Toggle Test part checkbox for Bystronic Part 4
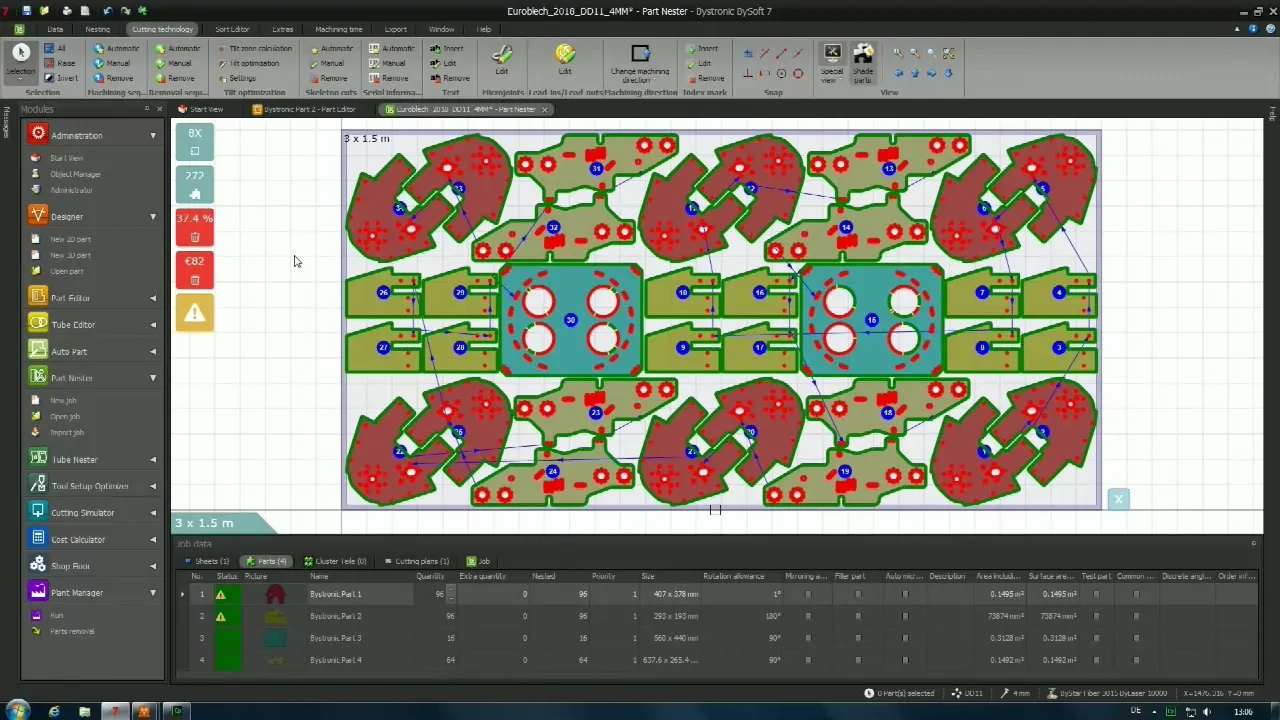The width and height of the screenshot is (1280, 720). tap(1096, 660)
